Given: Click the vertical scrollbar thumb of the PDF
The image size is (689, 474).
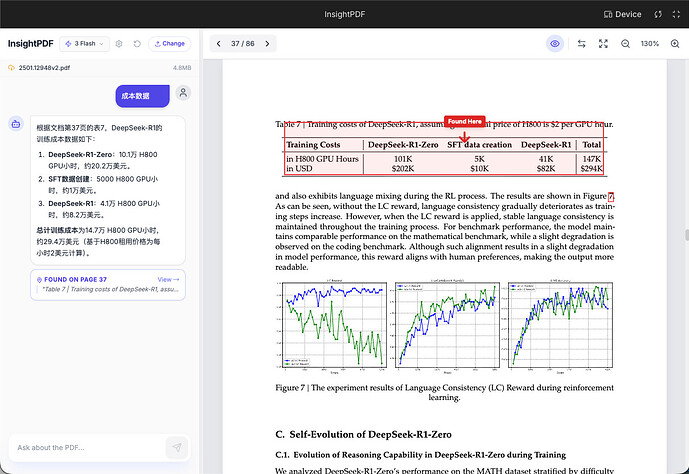Looking at the screenshot, I should coord(686,235).
